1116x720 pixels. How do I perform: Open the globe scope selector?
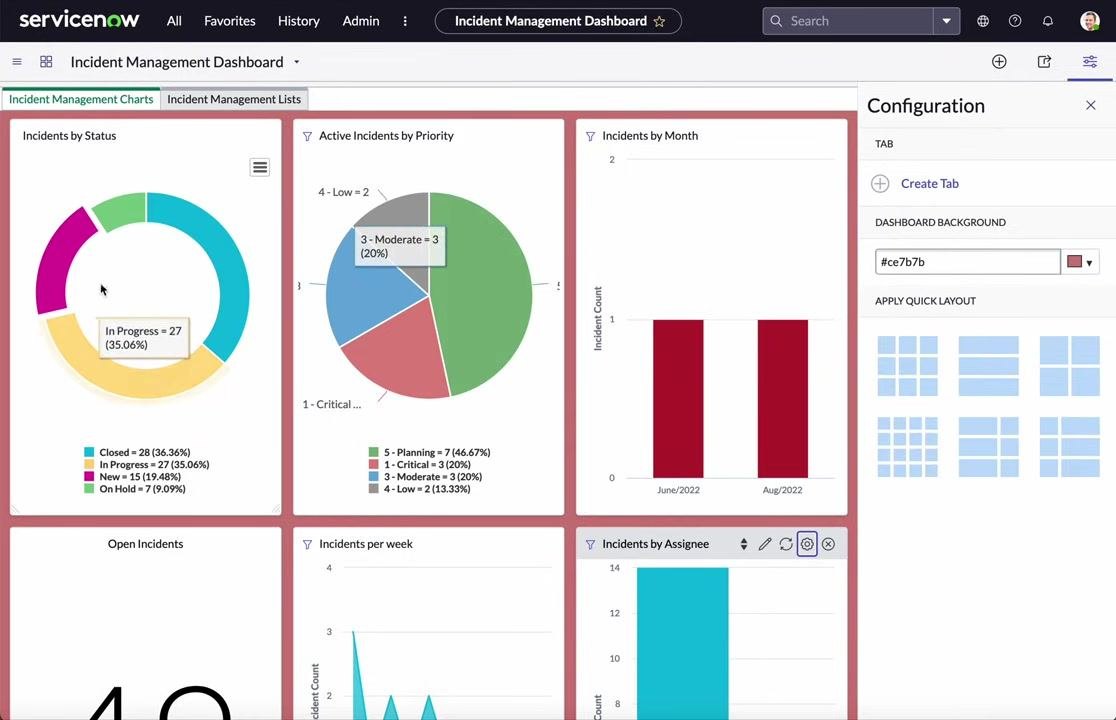(983, 21)
